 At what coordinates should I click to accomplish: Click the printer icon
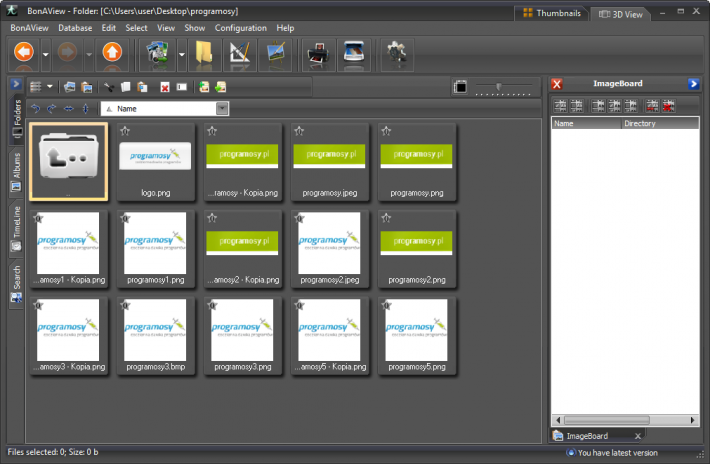318,54
